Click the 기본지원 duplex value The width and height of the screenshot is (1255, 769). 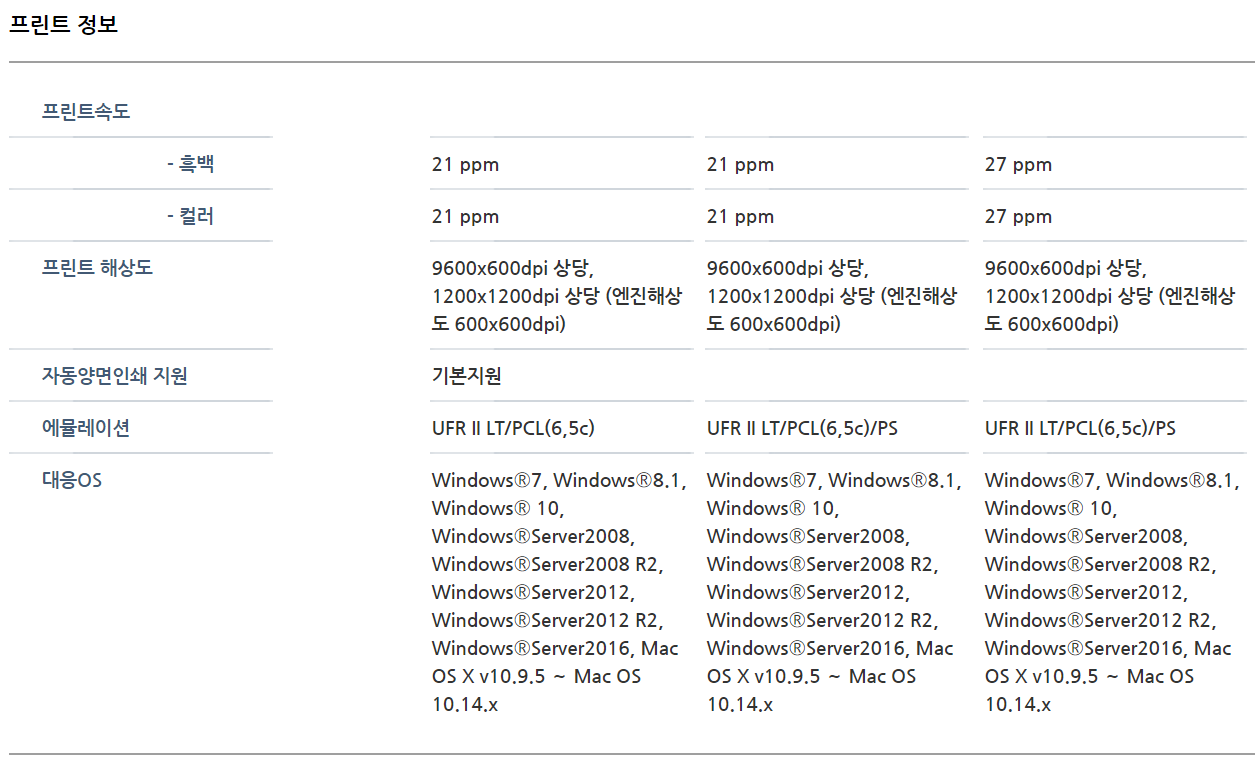point(466,377)
